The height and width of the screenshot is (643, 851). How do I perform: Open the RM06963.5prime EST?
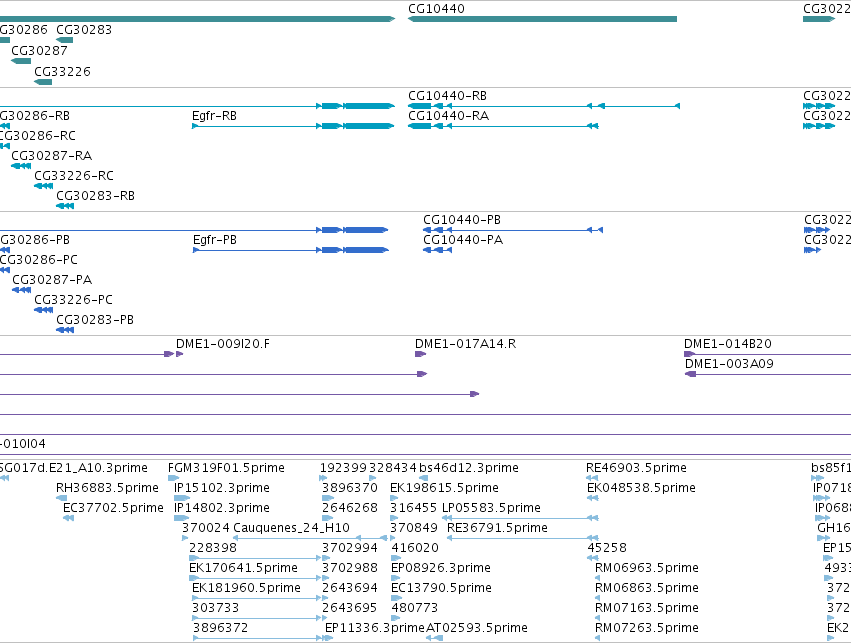click(x=597, y=578)
